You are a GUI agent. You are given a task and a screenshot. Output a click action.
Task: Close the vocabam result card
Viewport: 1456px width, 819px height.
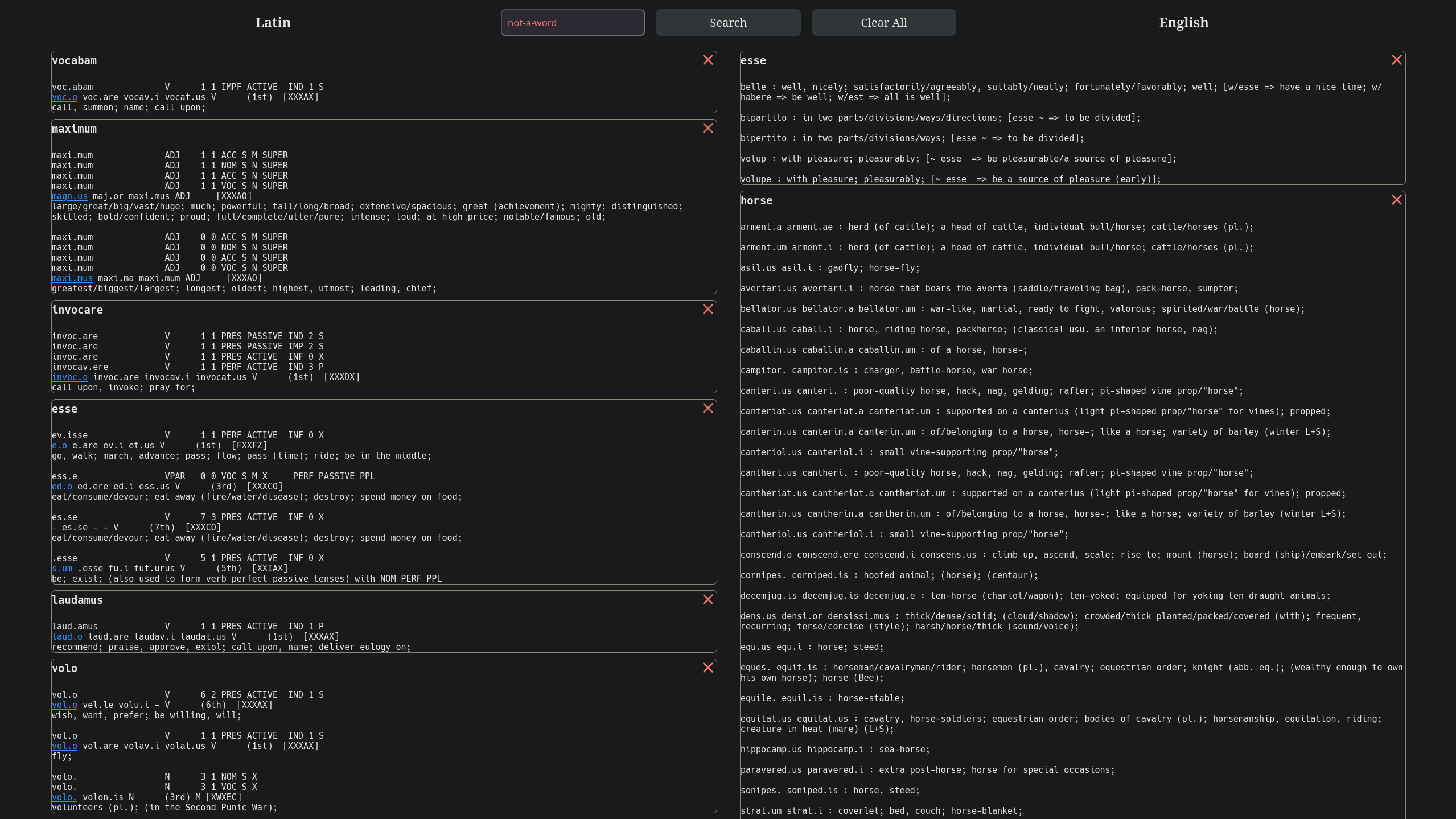tap(708, 60)
